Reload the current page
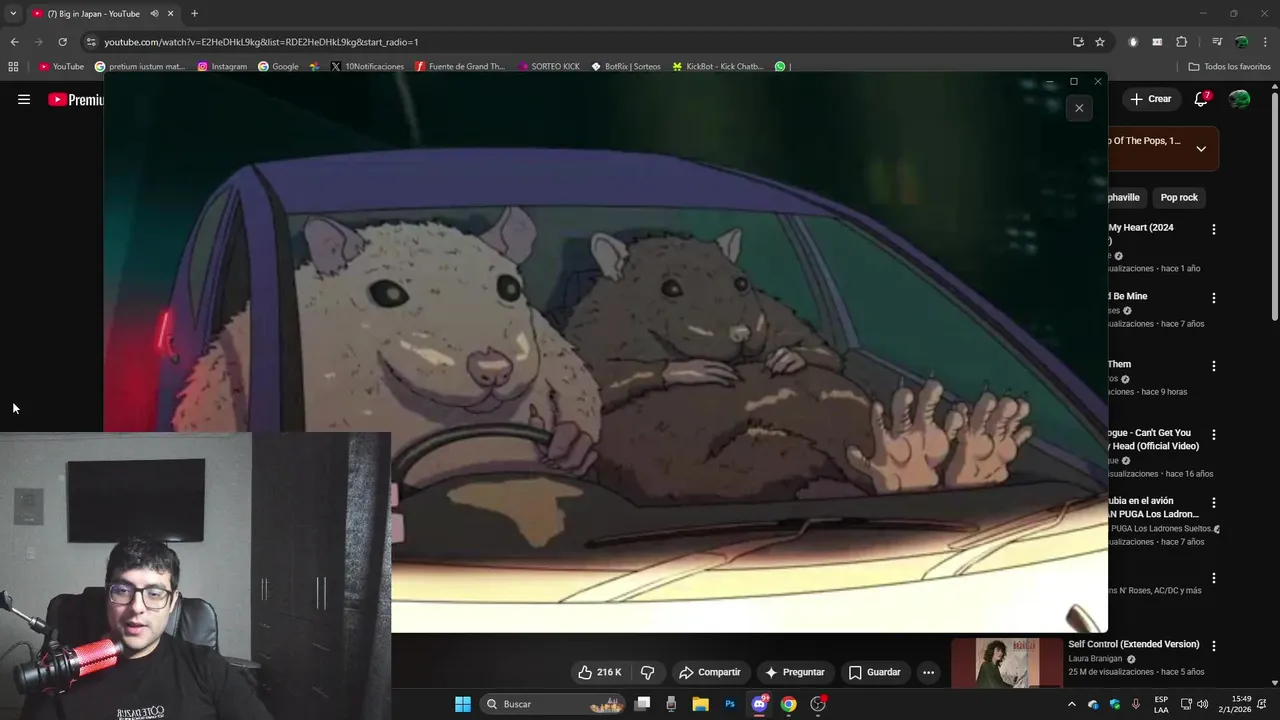 (62, 42)
